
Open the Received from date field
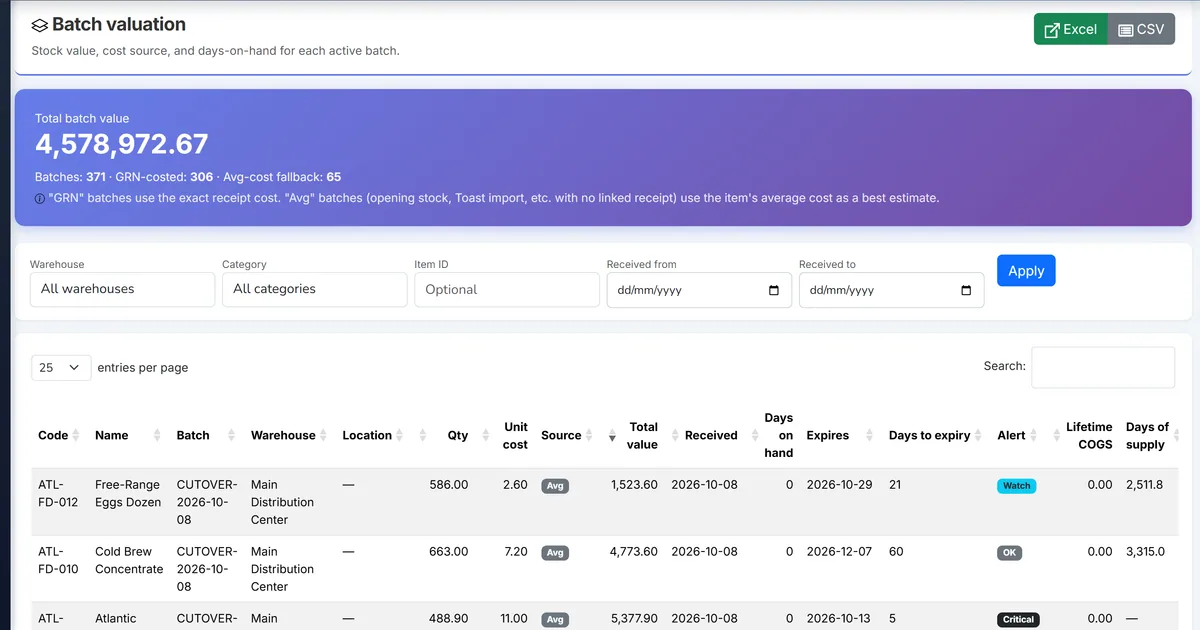[x=699, y=290]
